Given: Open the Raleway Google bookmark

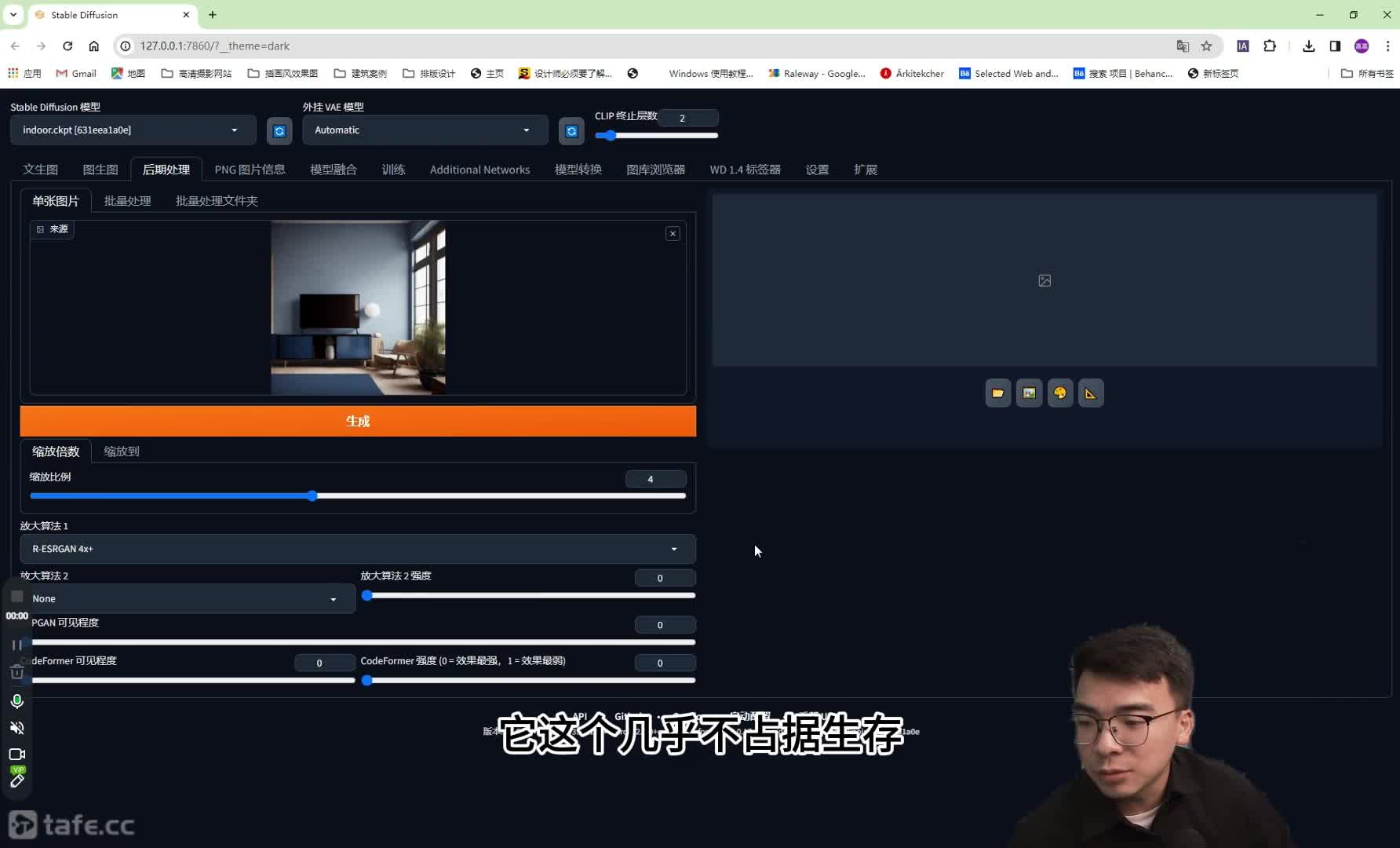Looking at the screenshot, I should pos(816,74).
